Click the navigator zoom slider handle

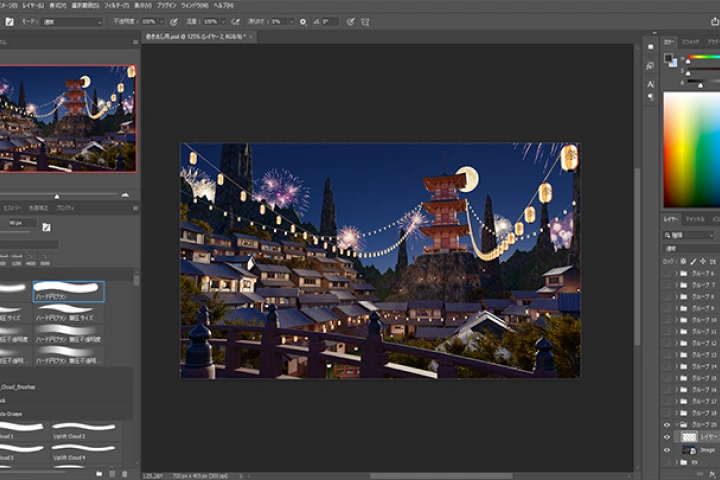coord(57,196)
